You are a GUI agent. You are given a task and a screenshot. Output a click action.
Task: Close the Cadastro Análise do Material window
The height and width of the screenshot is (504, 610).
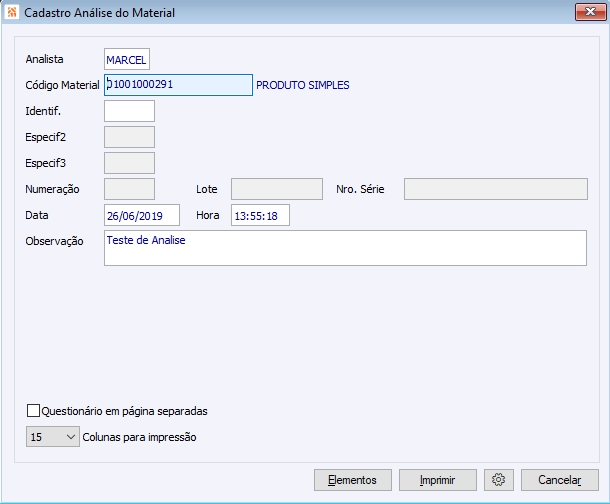[590, 12]
